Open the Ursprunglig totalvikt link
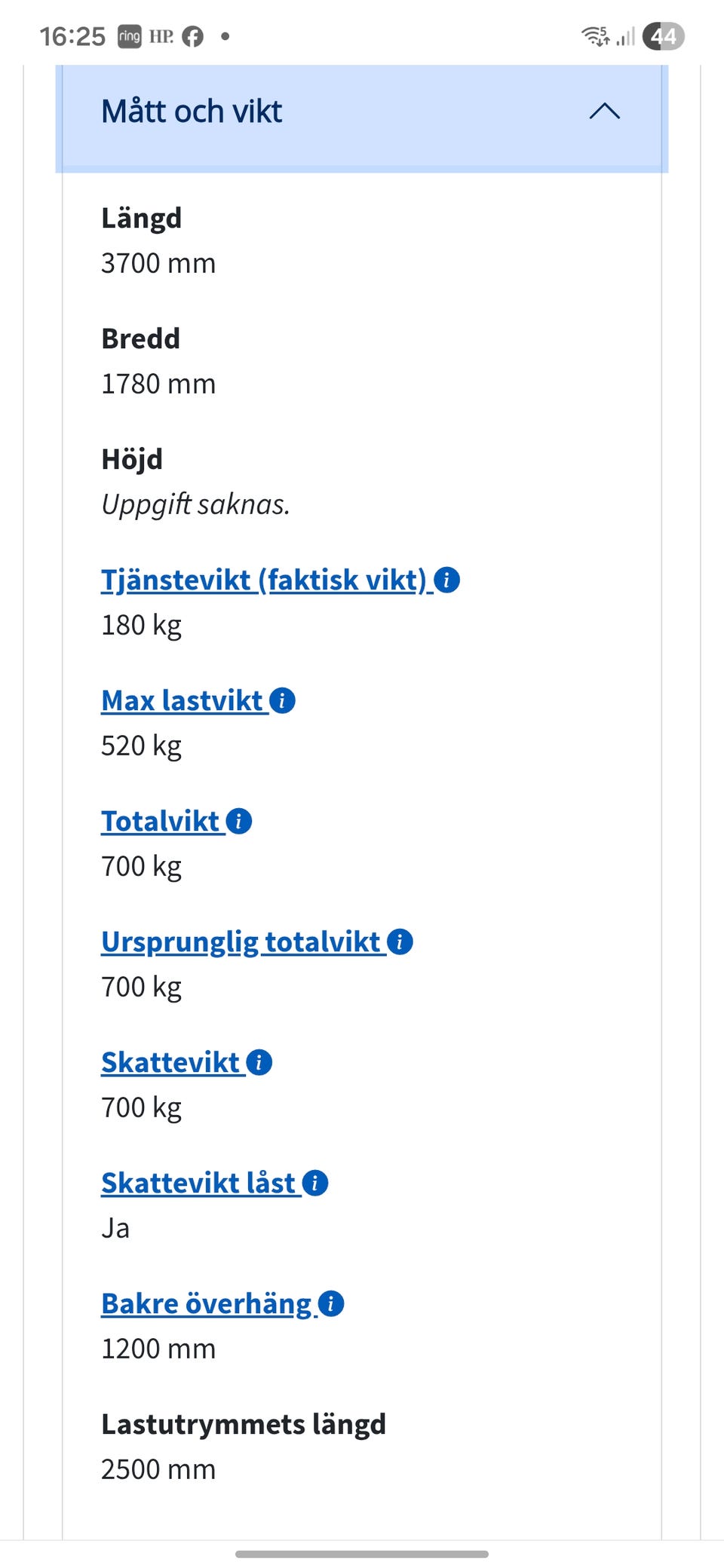 [x=241, y=942]
